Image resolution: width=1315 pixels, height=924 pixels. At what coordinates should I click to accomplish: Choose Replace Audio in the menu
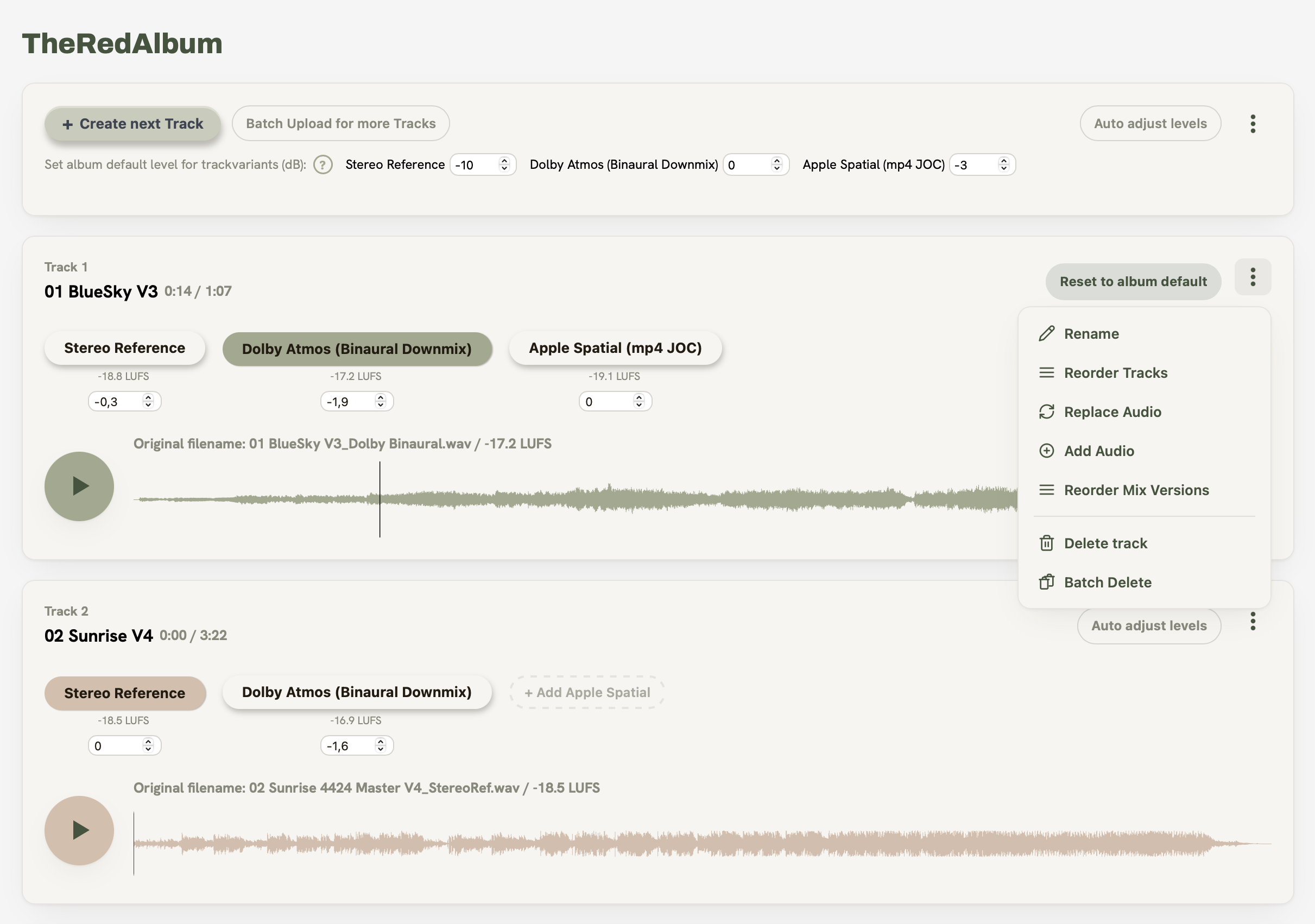tap(1145, 412)
